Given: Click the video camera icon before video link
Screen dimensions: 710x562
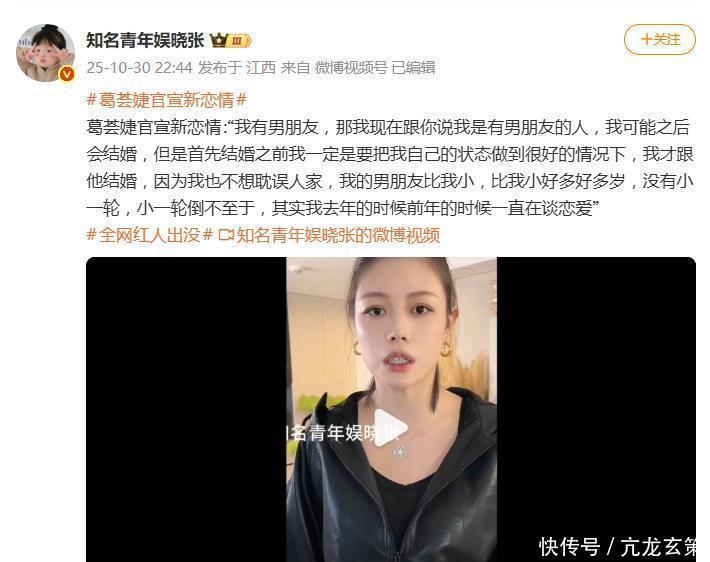Looking at the screenshot, I should pyautogui.click(x=226, y=235).
